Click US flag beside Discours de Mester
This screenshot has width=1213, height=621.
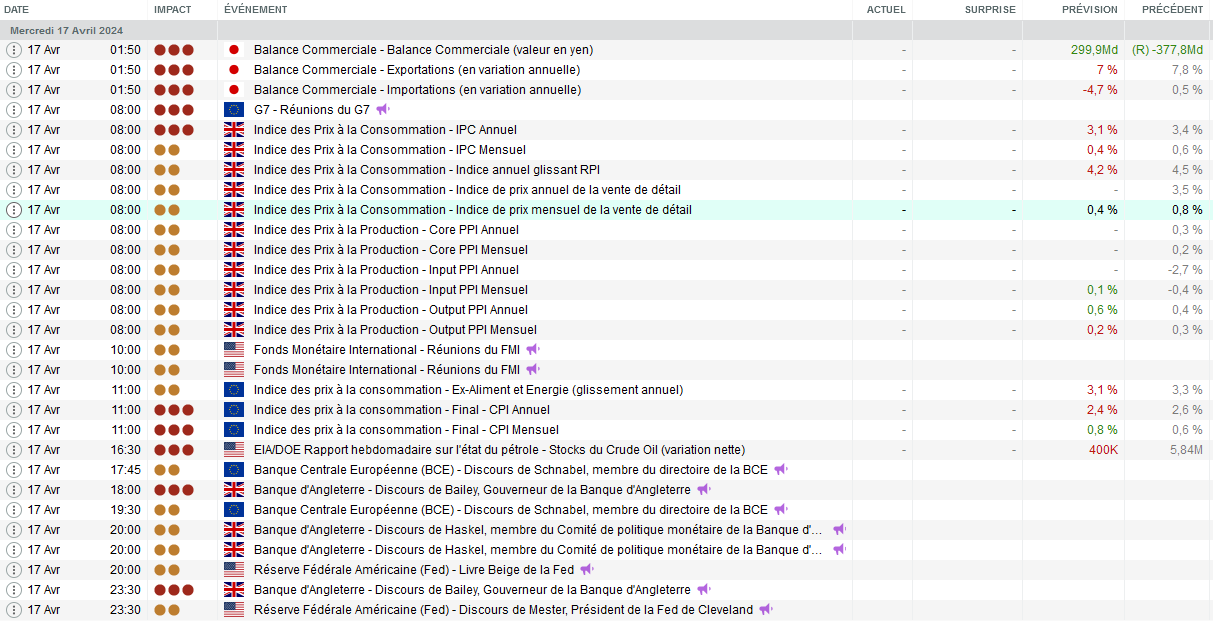tap(234, 610)
